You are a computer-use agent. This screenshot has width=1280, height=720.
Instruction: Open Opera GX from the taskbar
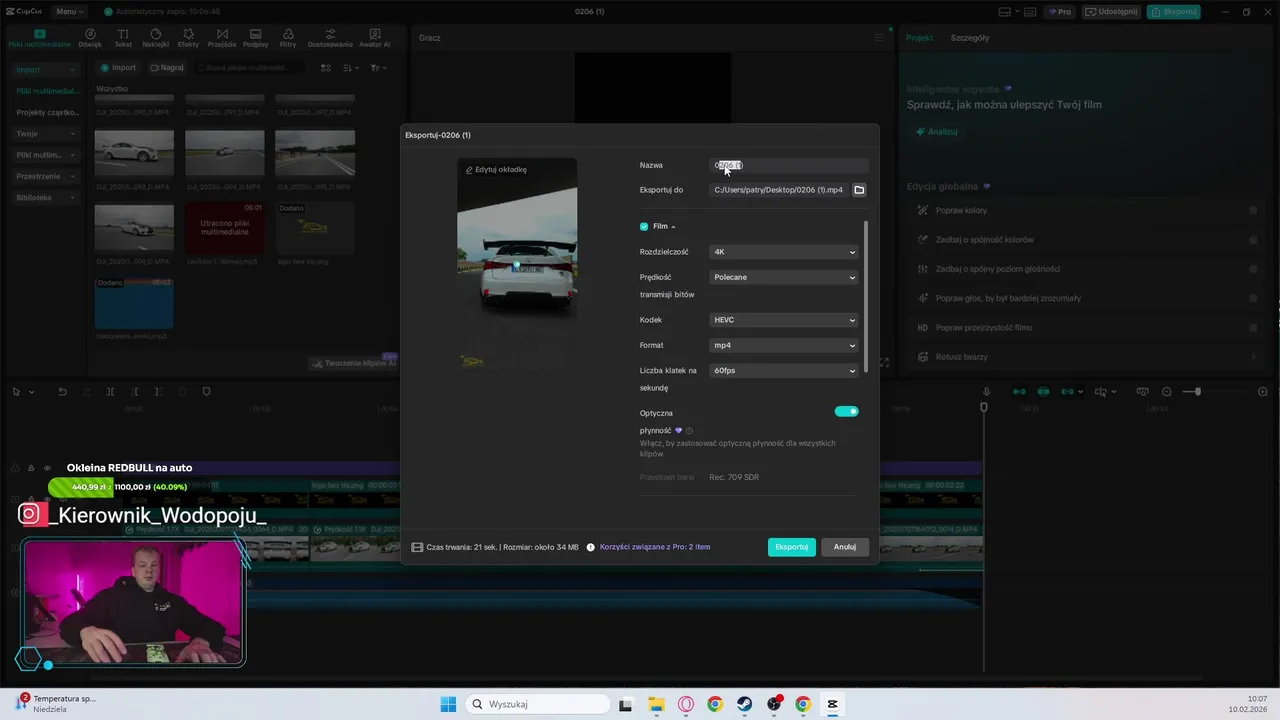(686, 704)
